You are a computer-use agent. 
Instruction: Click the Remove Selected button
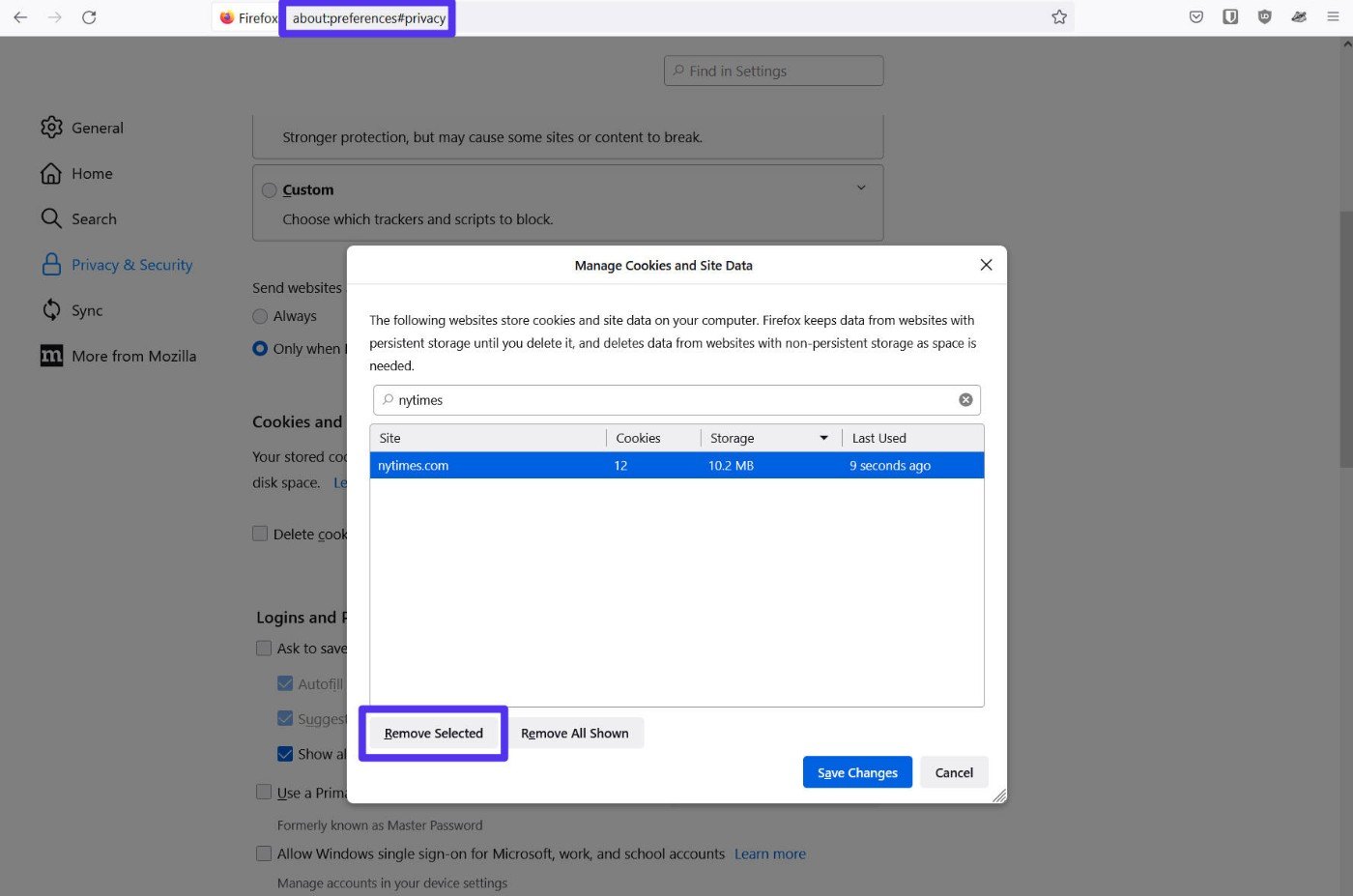pos(433,734)
